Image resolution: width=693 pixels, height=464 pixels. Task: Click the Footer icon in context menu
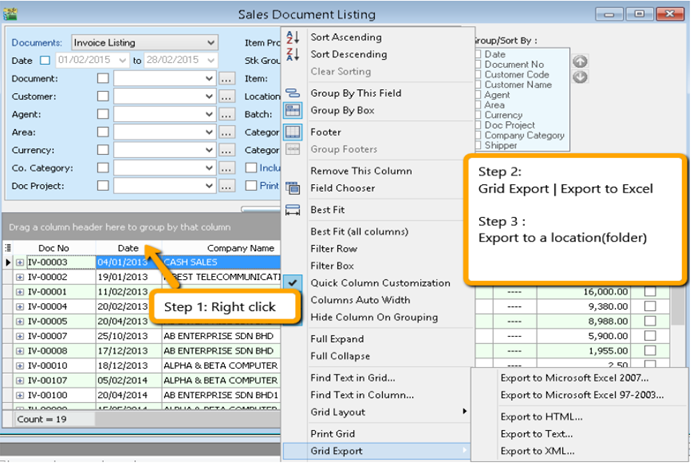coord(293,132)
